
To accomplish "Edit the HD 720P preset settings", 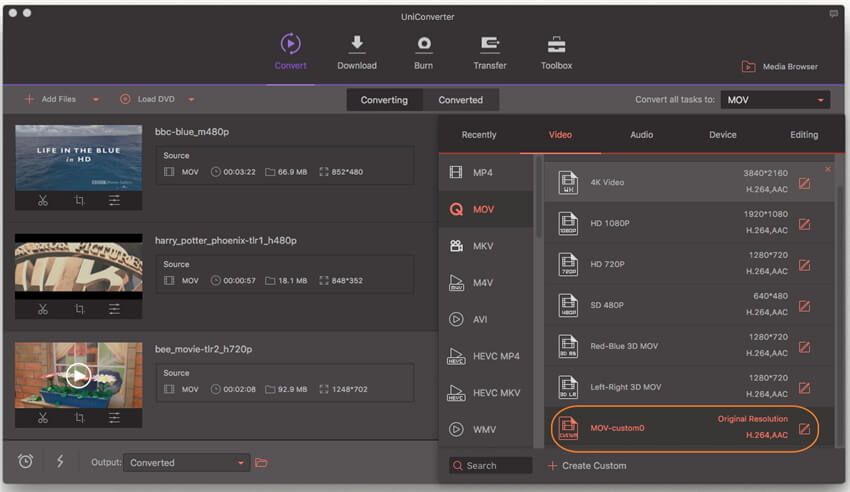I will 804,265.
